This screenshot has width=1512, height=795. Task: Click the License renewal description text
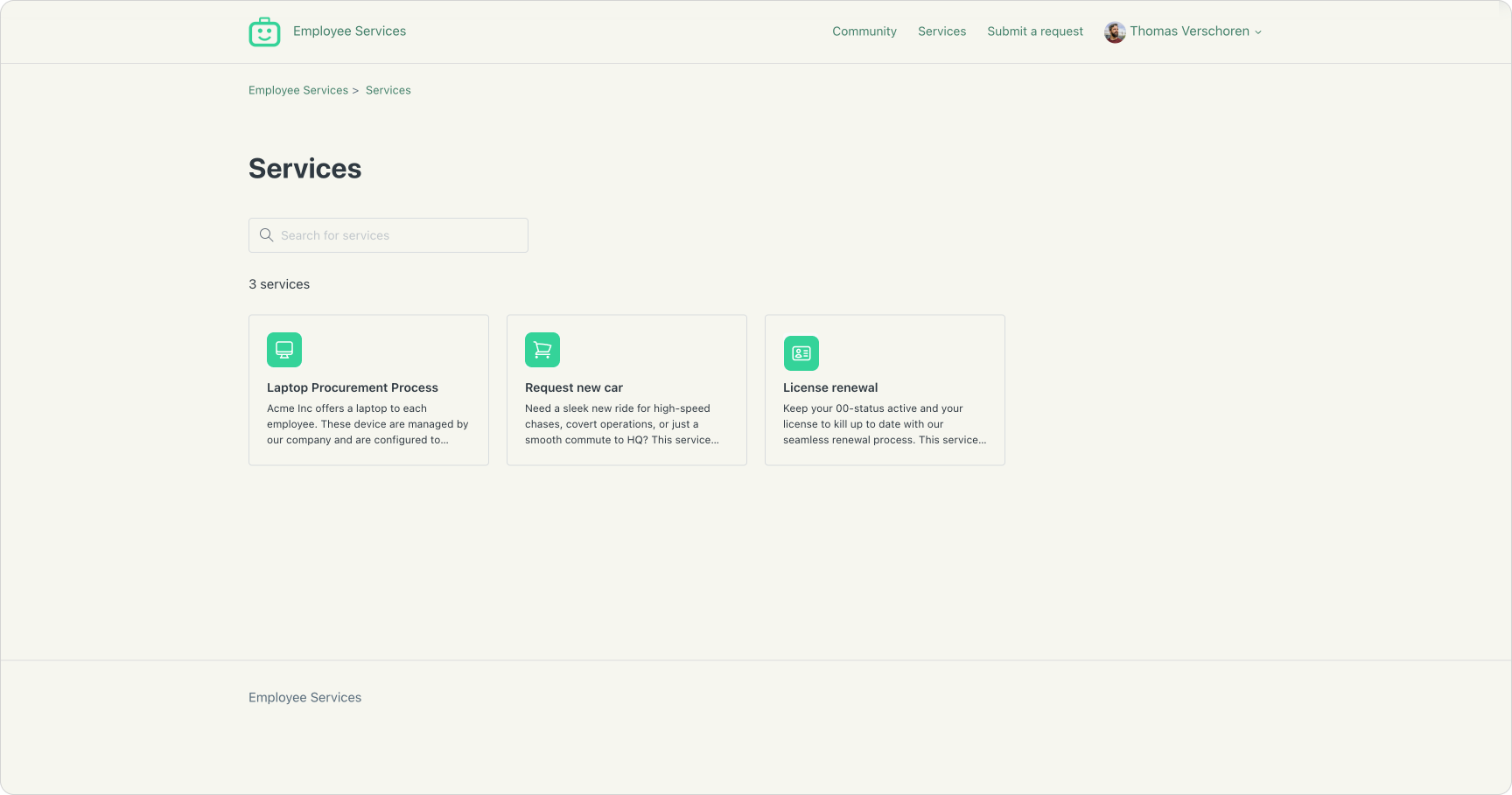[x=884, y=424]
